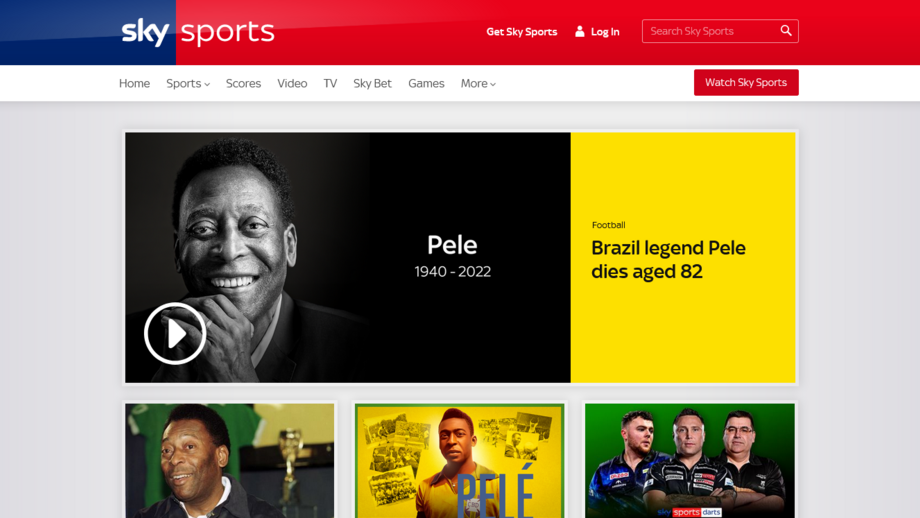Click the chevron next to Sports
This screenshot has width=920, height=518.
(x=207, y=84)
